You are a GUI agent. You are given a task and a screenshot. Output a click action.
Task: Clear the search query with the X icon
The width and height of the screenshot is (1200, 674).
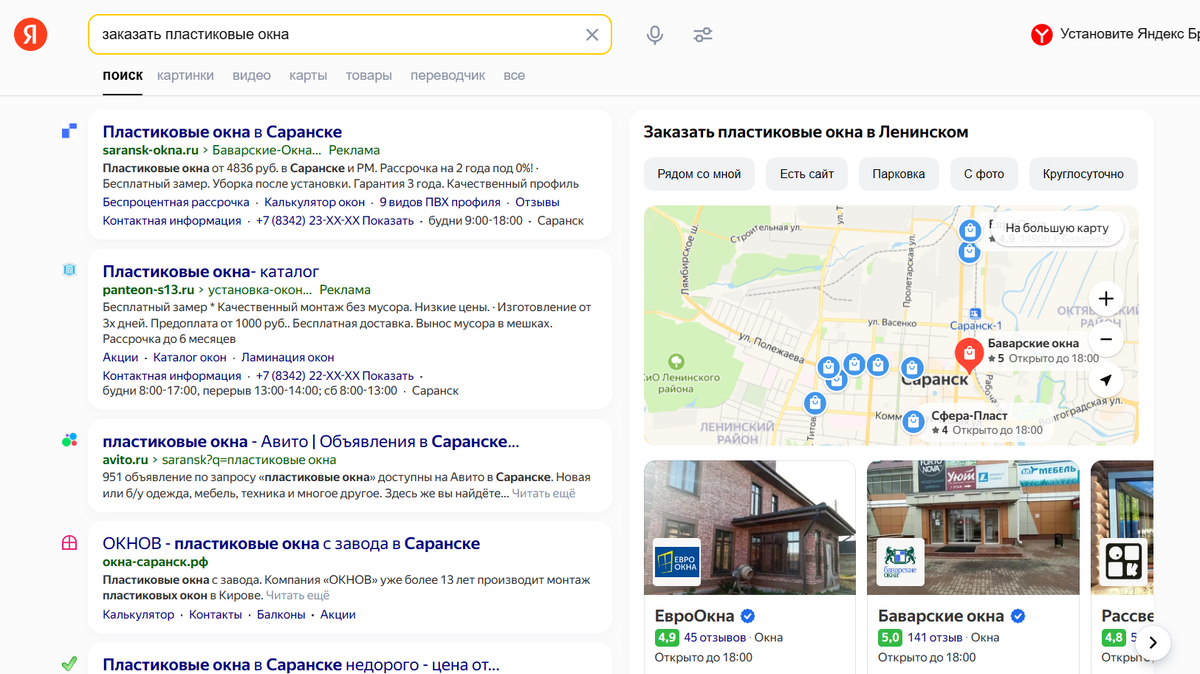coord(592,33)
